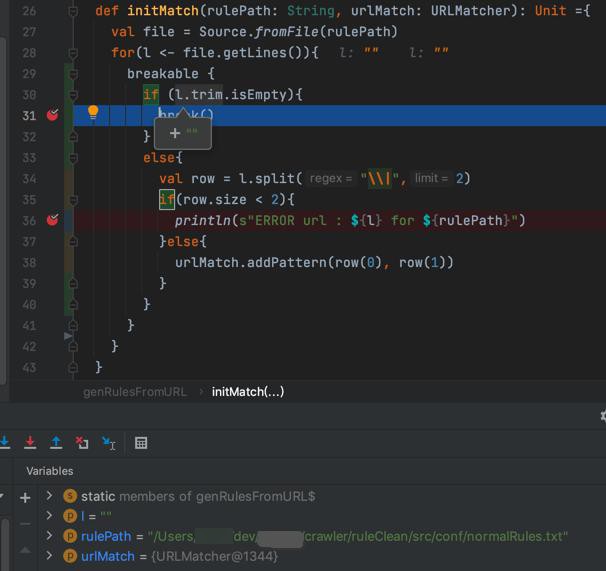Select the Variables panel title

(49, 471)
